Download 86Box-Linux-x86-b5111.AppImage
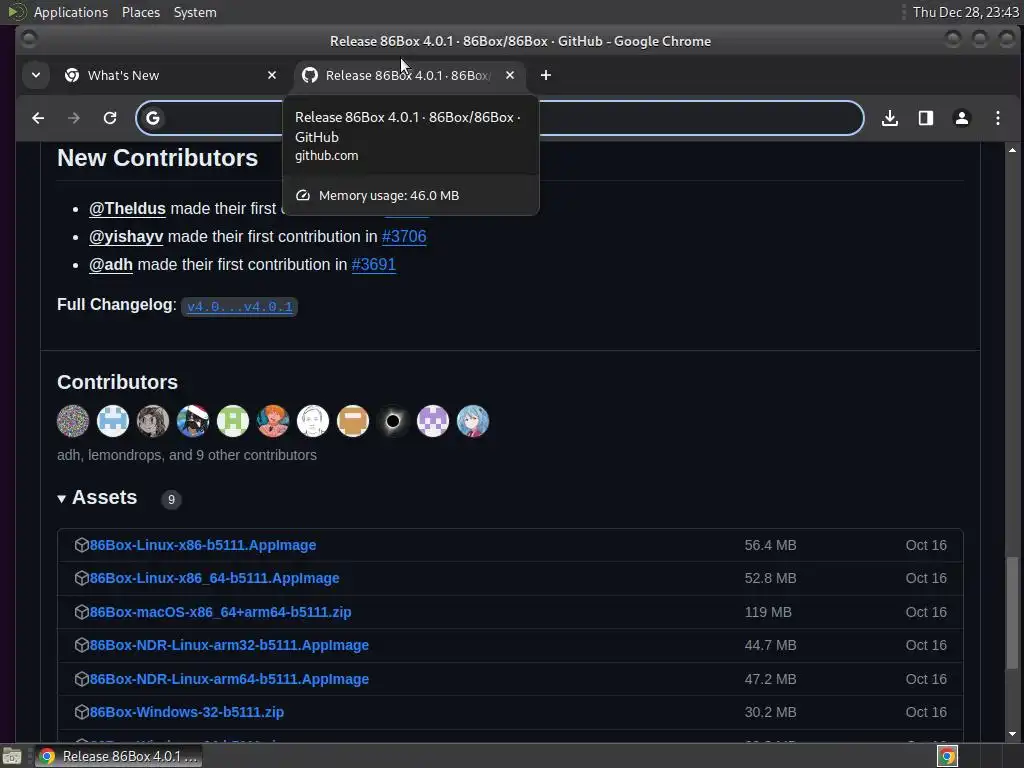The image size is (1024, 768). click(202, 545)
